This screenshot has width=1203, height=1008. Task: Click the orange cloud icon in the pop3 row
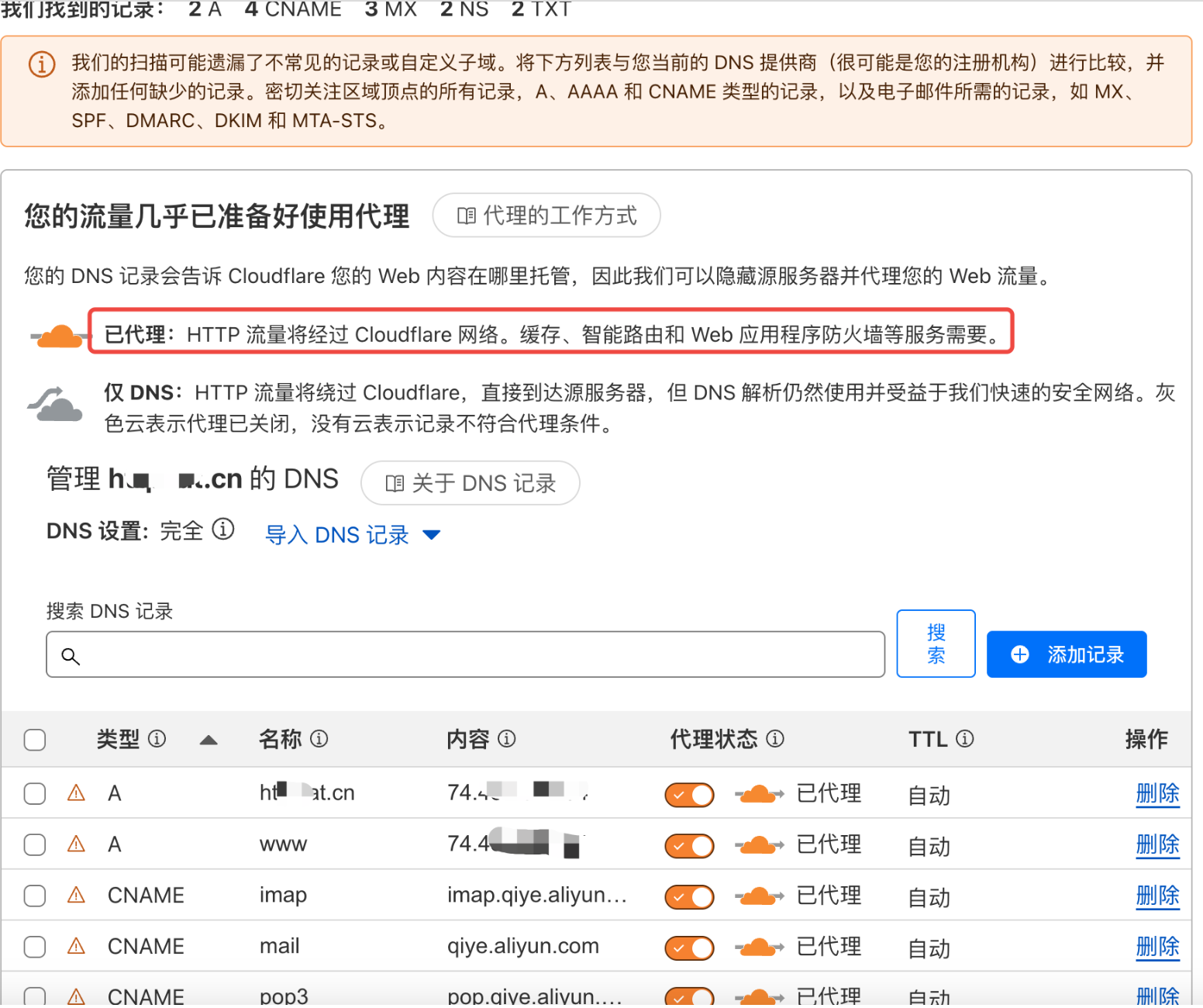[759, 997]
